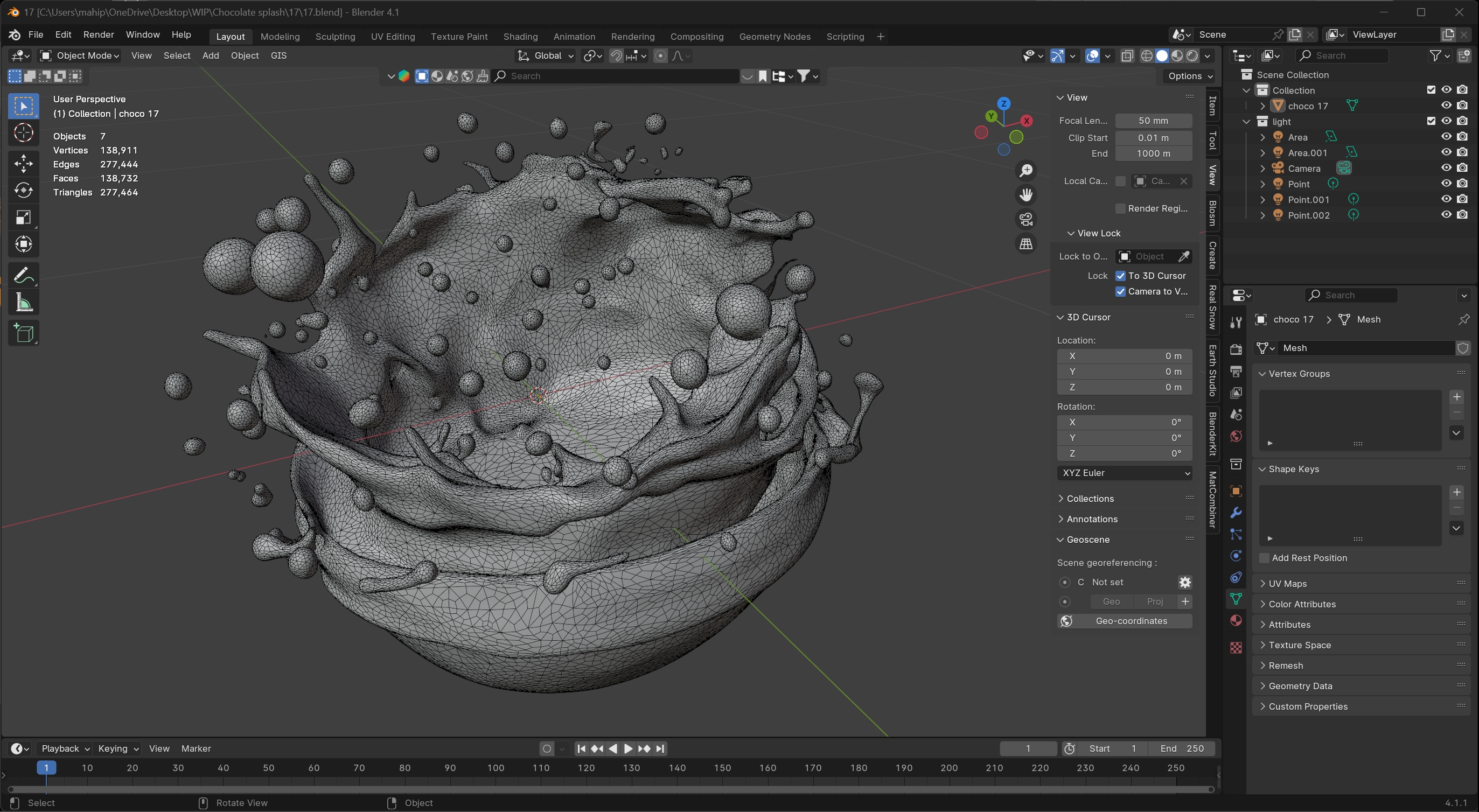1479x812 pixels.
Task: Open Material properties tab icon
Action: tap(1236, 620)
